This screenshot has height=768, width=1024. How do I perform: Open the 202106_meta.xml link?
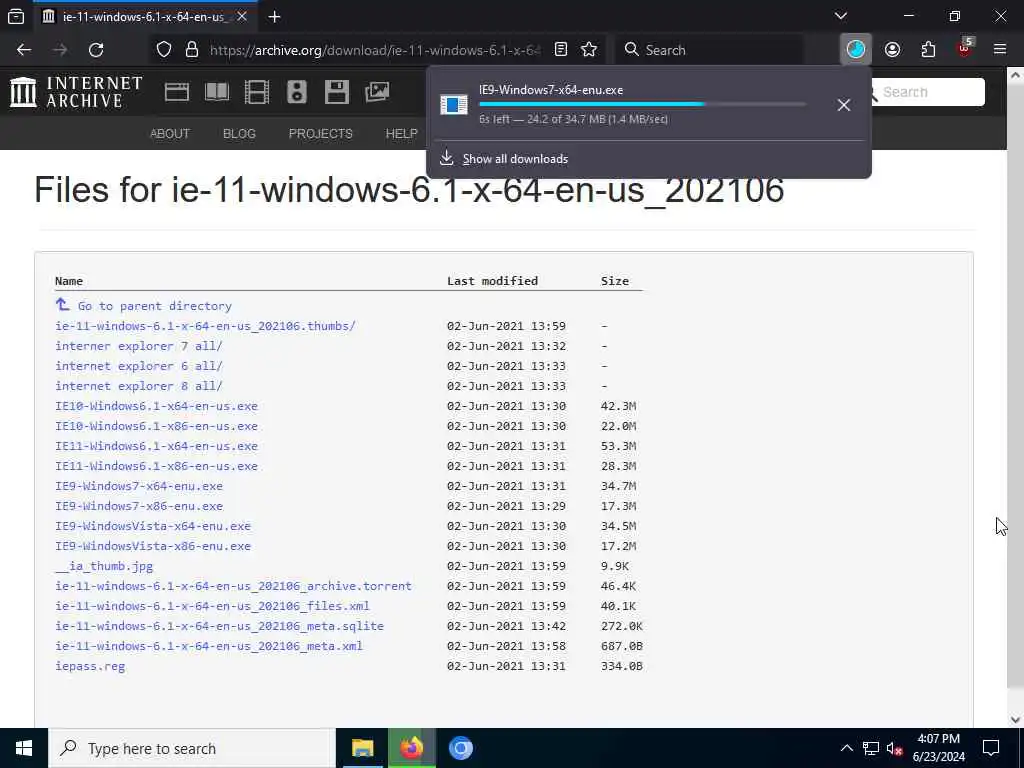[209, 646]
